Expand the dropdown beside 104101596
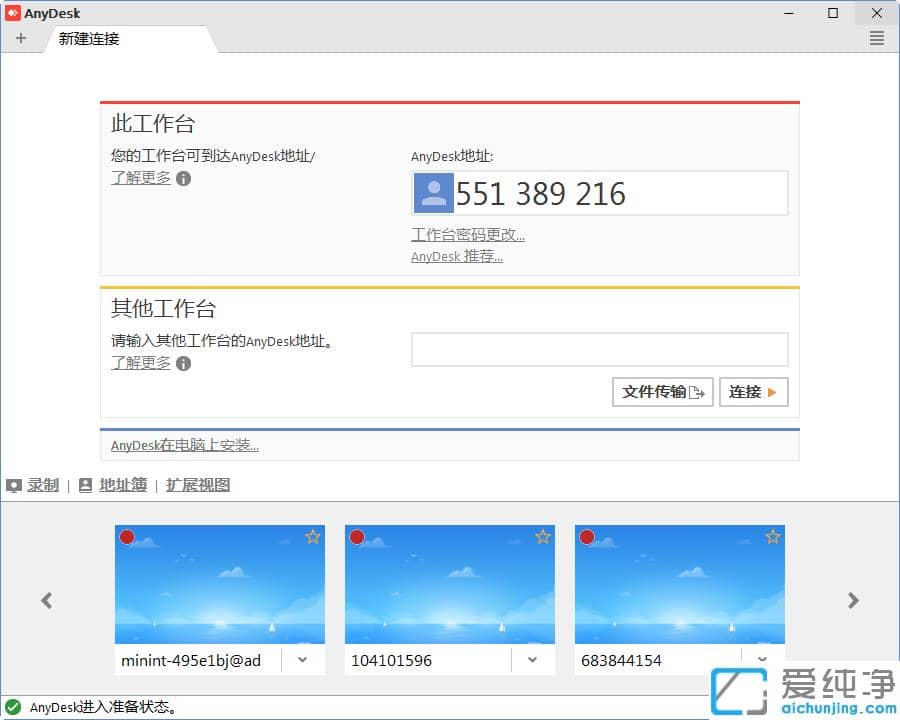 point(532,660)
